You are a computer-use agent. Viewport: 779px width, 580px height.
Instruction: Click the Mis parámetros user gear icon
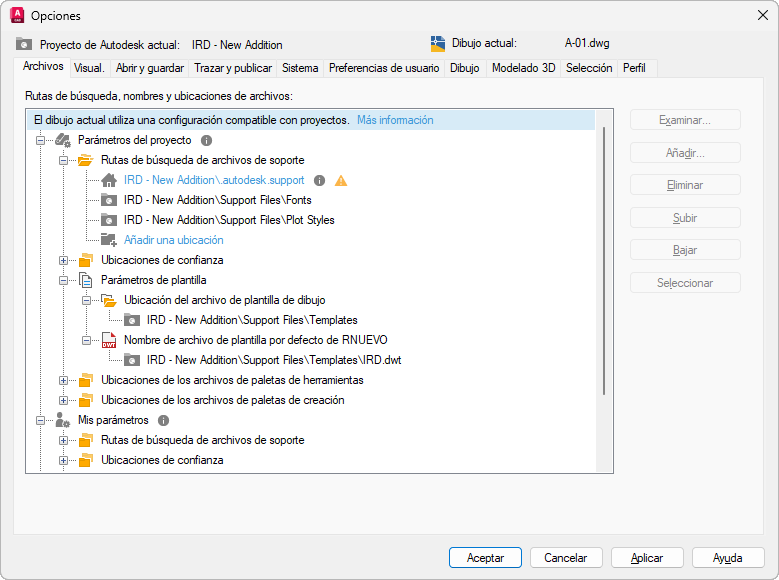point(63,420)
